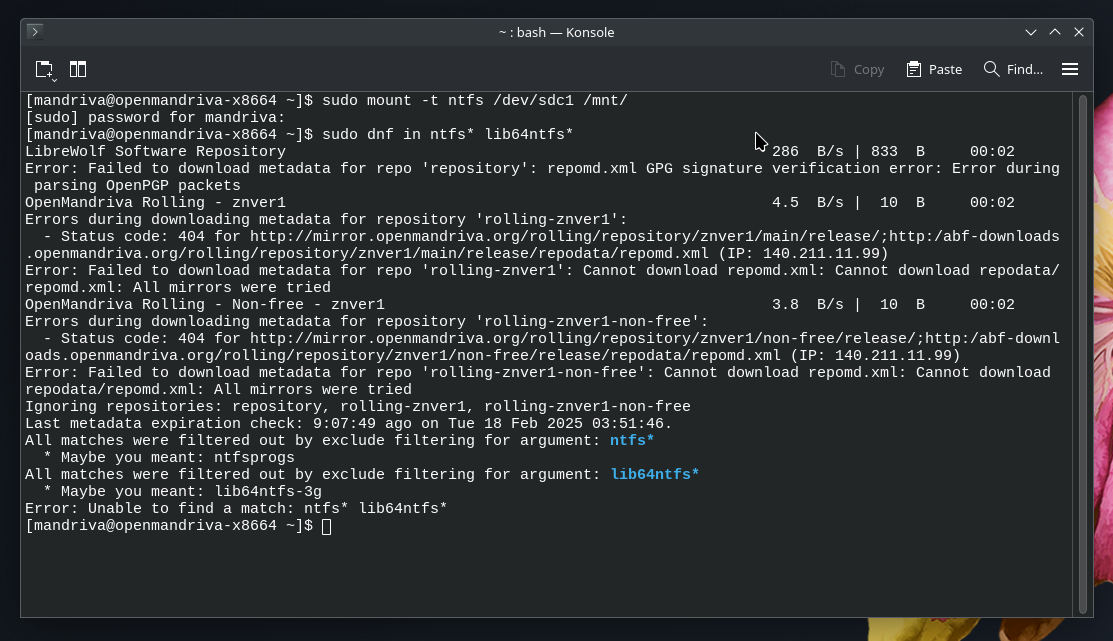This screenshot has width=1113, height=641.
Task: Click the highlighted 'lib64ntfs*' argument
Action: pyautogui.click(x=655, y=475)
